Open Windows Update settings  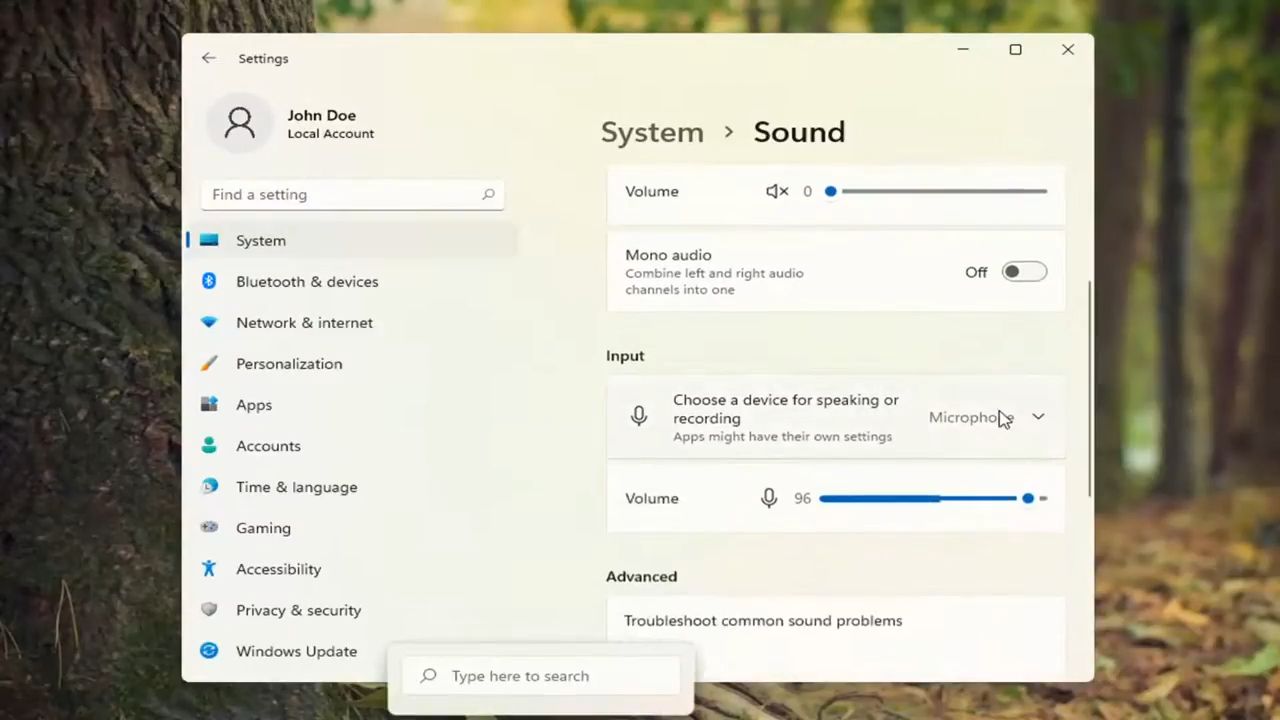point(296,651)
